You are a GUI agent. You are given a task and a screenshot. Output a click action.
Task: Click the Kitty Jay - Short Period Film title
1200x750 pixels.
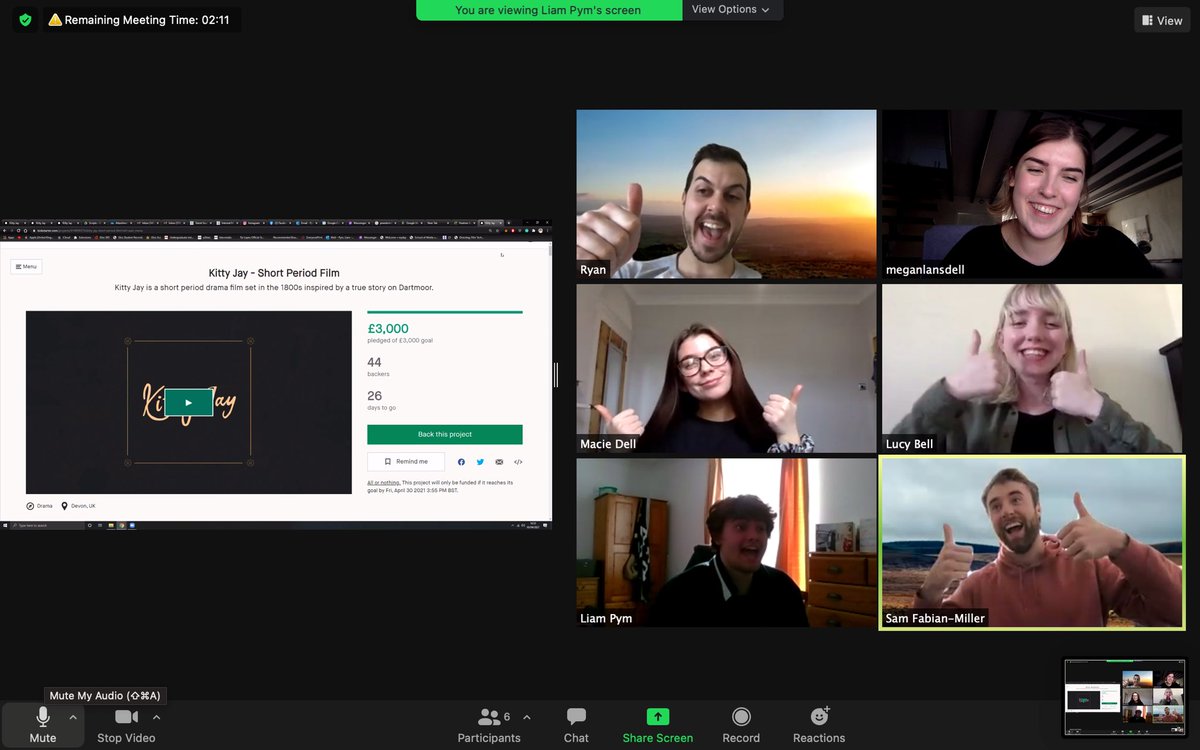274,273
